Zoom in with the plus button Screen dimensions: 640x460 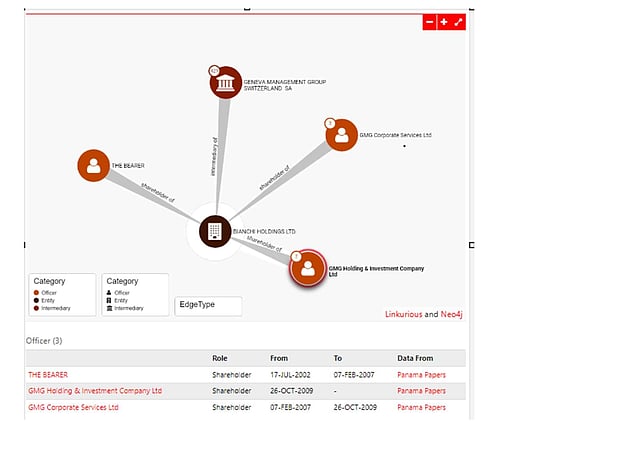click(444, 22)
